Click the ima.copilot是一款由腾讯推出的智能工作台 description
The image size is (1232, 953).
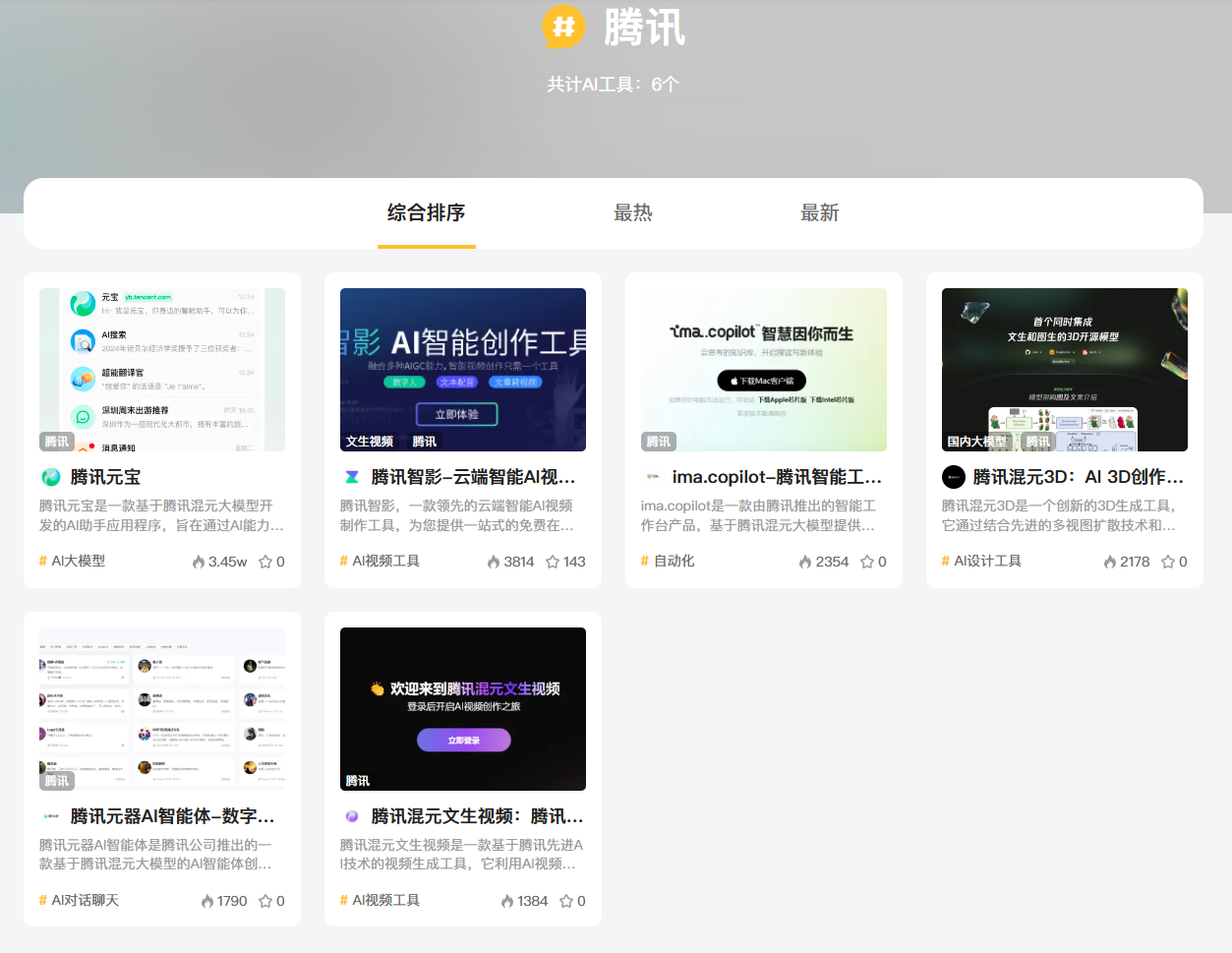759,515
